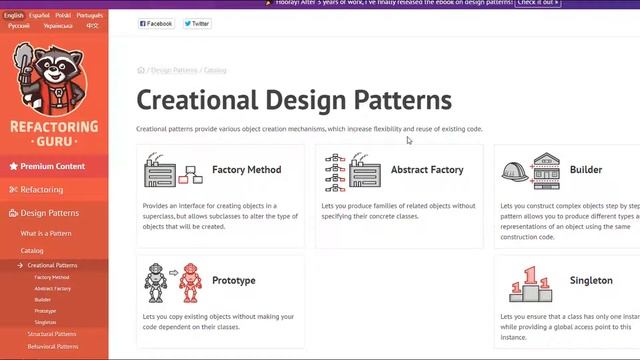
Task: Select Creational Patterns in the sidebar
Action: pos(52,265)
